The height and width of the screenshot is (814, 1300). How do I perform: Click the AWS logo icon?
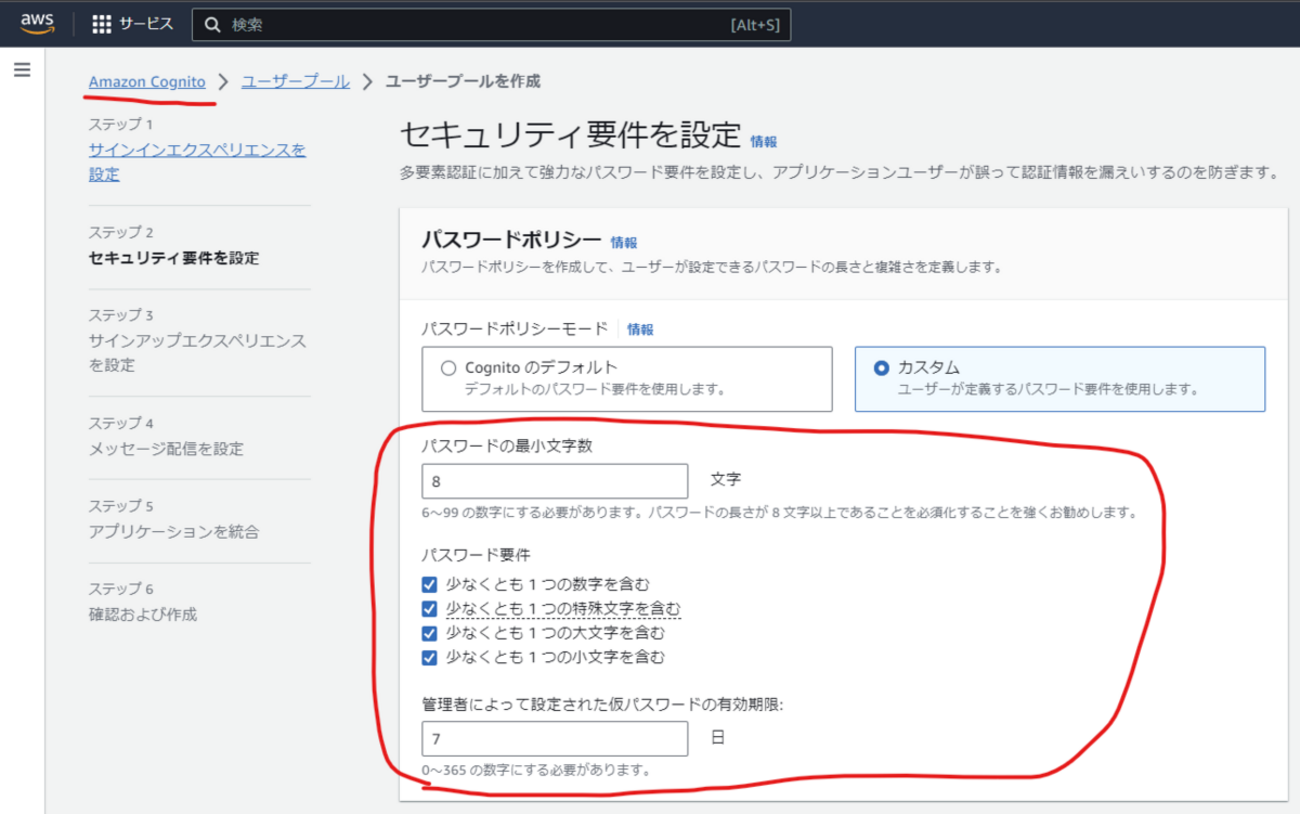click(37, 24)
